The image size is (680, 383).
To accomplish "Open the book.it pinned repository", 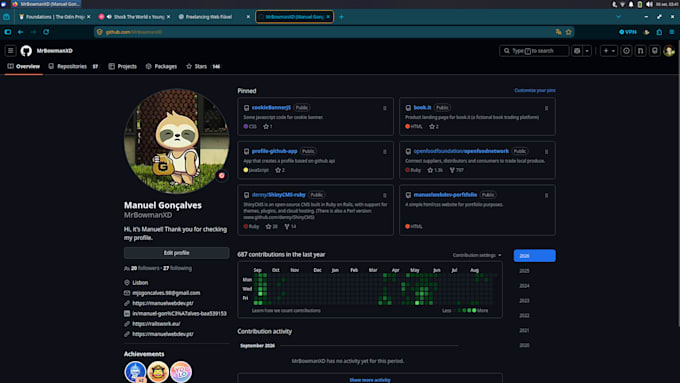I will click(422, 108).
